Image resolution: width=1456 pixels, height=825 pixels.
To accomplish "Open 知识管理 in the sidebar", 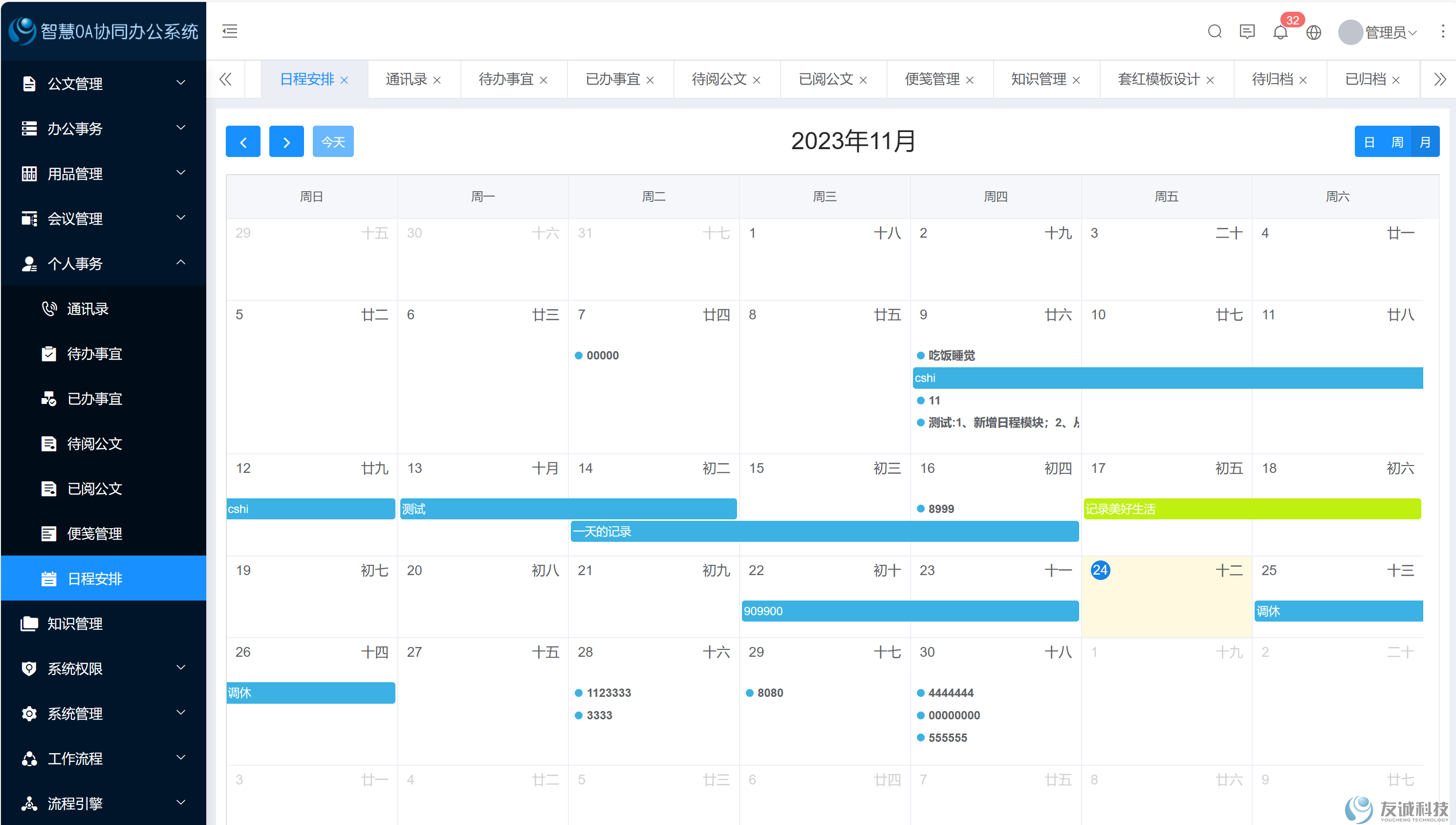I will pyautogui.click(x=104, y=624).
